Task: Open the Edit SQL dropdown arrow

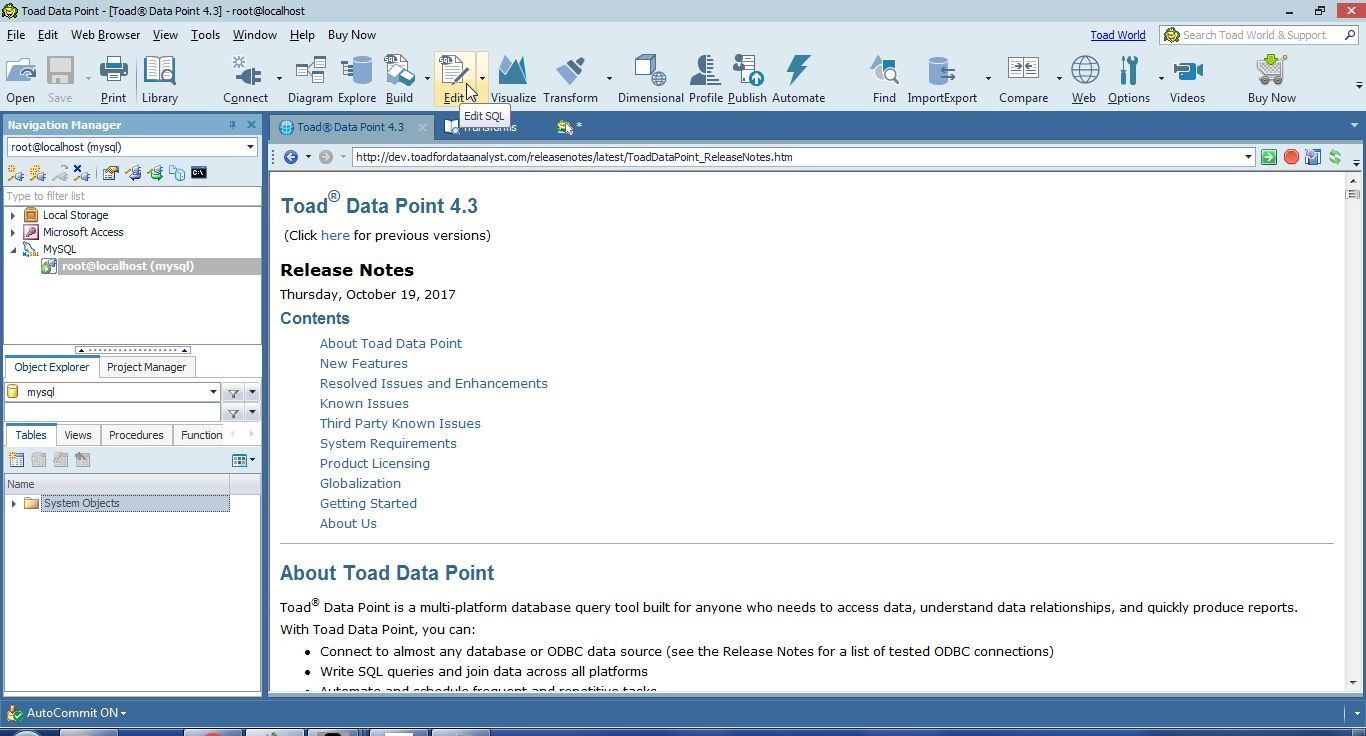Action: point(481,79)
